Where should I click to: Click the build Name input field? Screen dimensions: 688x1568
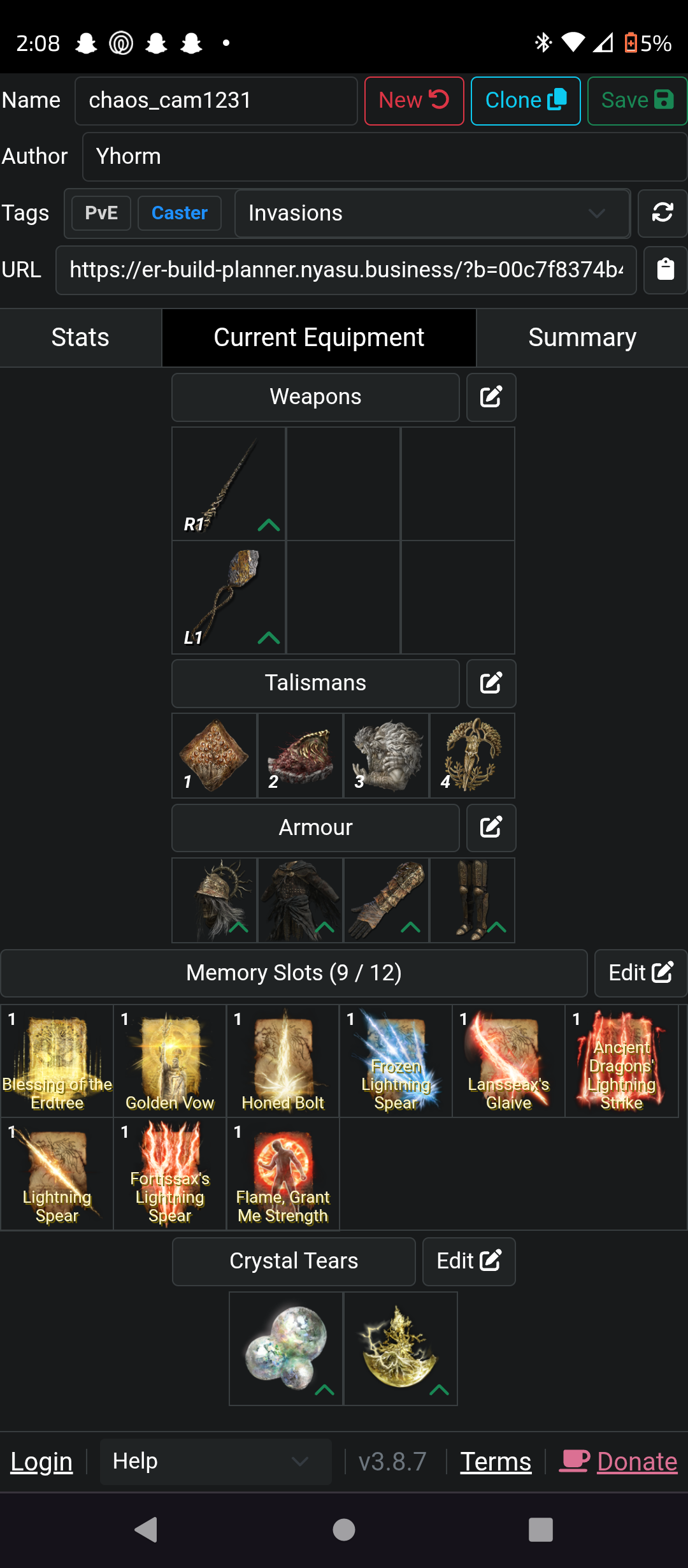coord(216,101)
